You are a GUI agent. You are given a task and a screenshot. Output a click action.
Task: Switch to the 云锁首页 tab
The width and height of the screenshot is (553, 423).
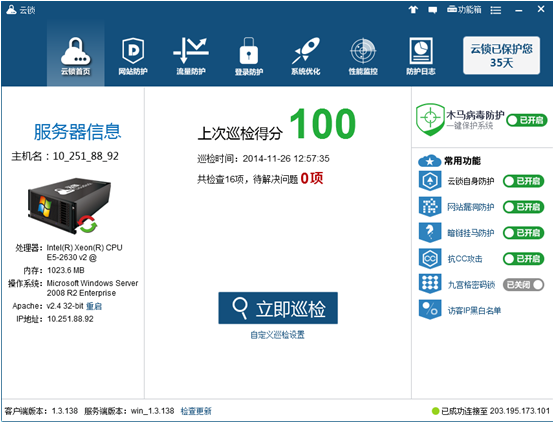point(75,54)
